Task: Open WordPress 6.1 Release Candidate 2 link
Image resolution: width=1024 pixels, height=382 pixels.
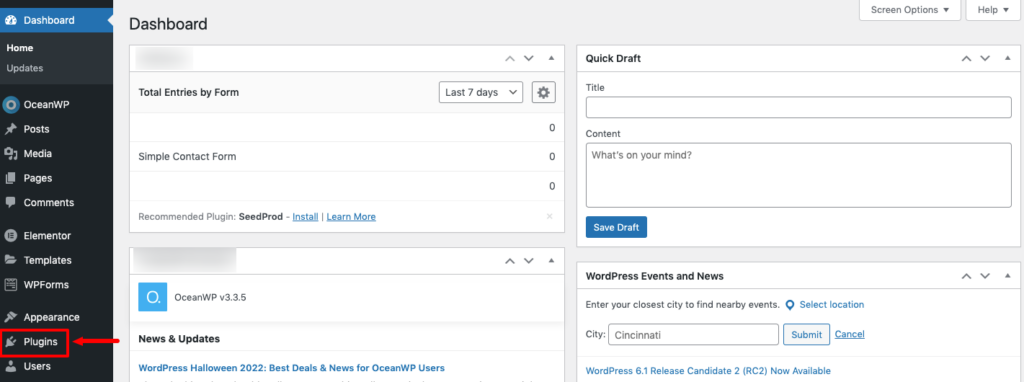Action: click(708, 371)
